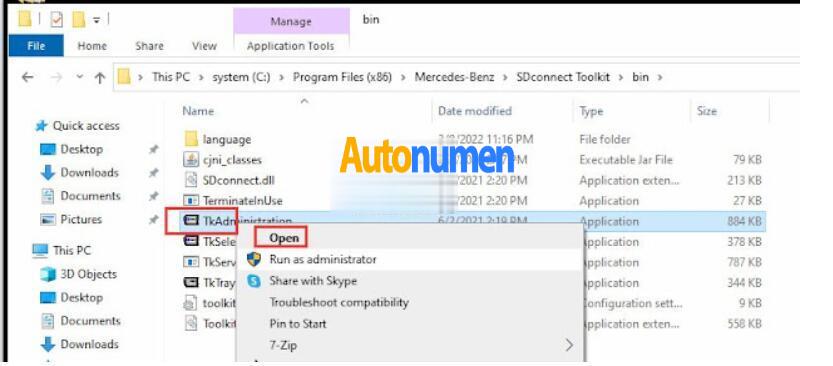
Task: Click the 3D Objects cube icon
Action: [x=48, y=274]
